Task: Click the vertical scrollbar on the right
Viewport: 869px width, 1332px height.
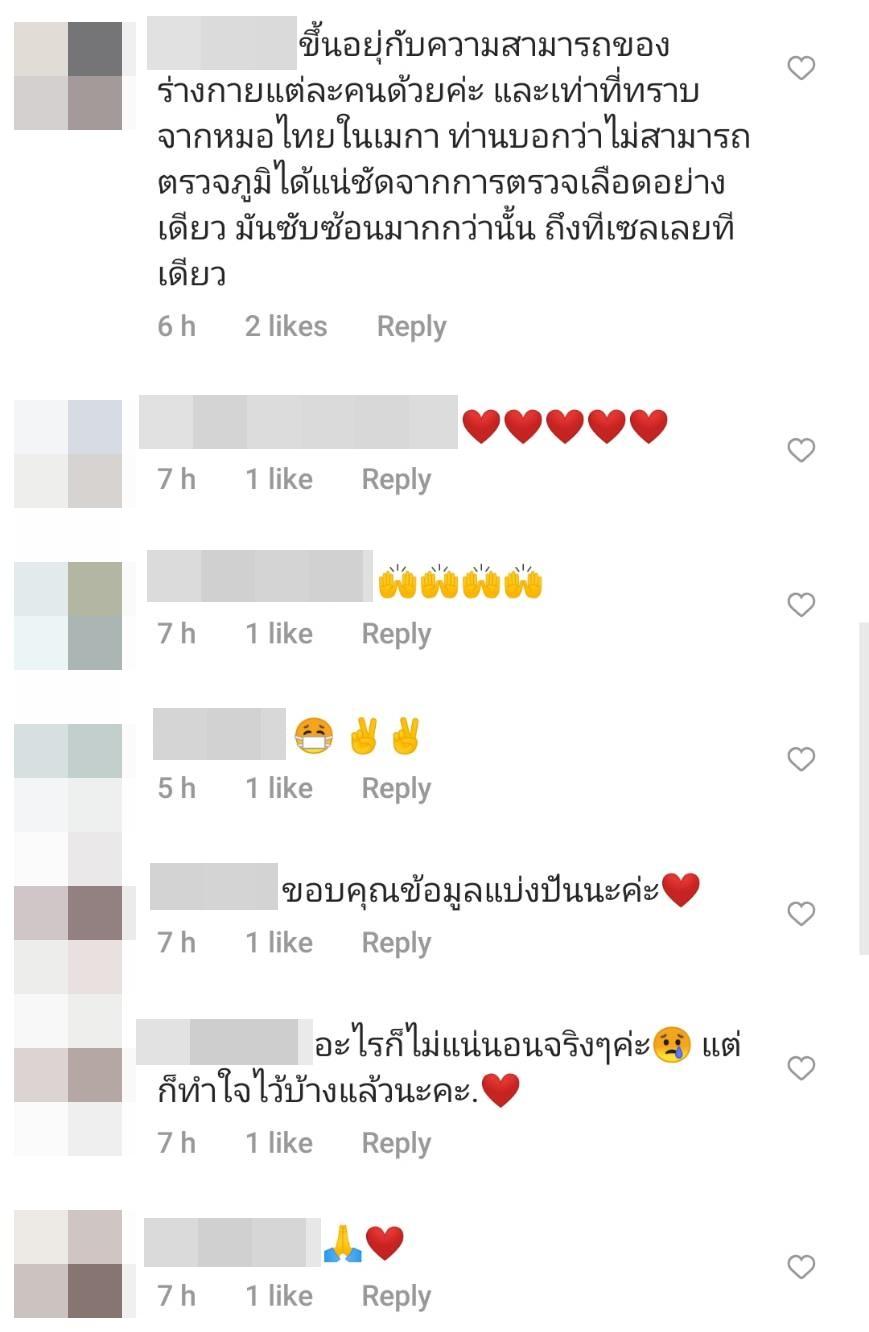Action: (x=864, y=788)
